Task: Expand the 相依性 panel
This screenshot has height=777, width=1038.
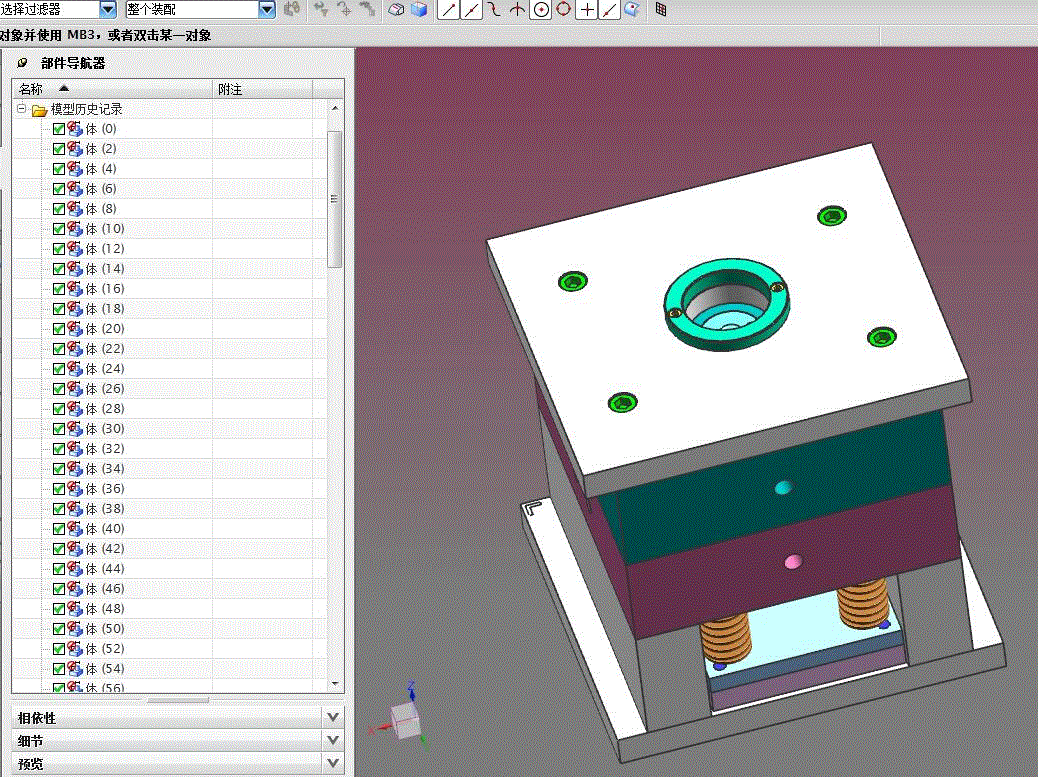Action: tap(333, 718)
